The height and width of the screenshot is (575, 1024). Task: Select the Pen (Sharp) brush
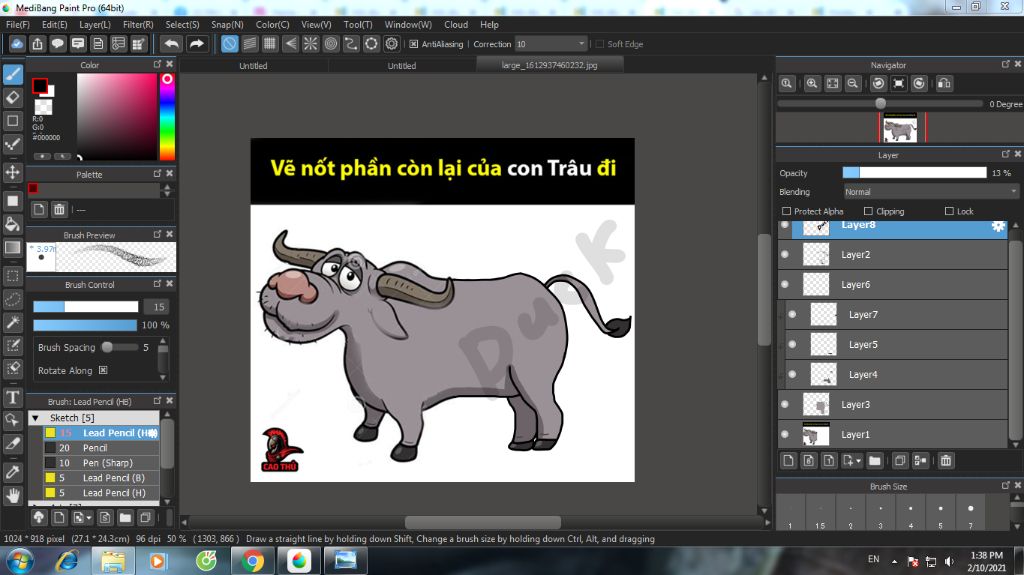(101, 463)
